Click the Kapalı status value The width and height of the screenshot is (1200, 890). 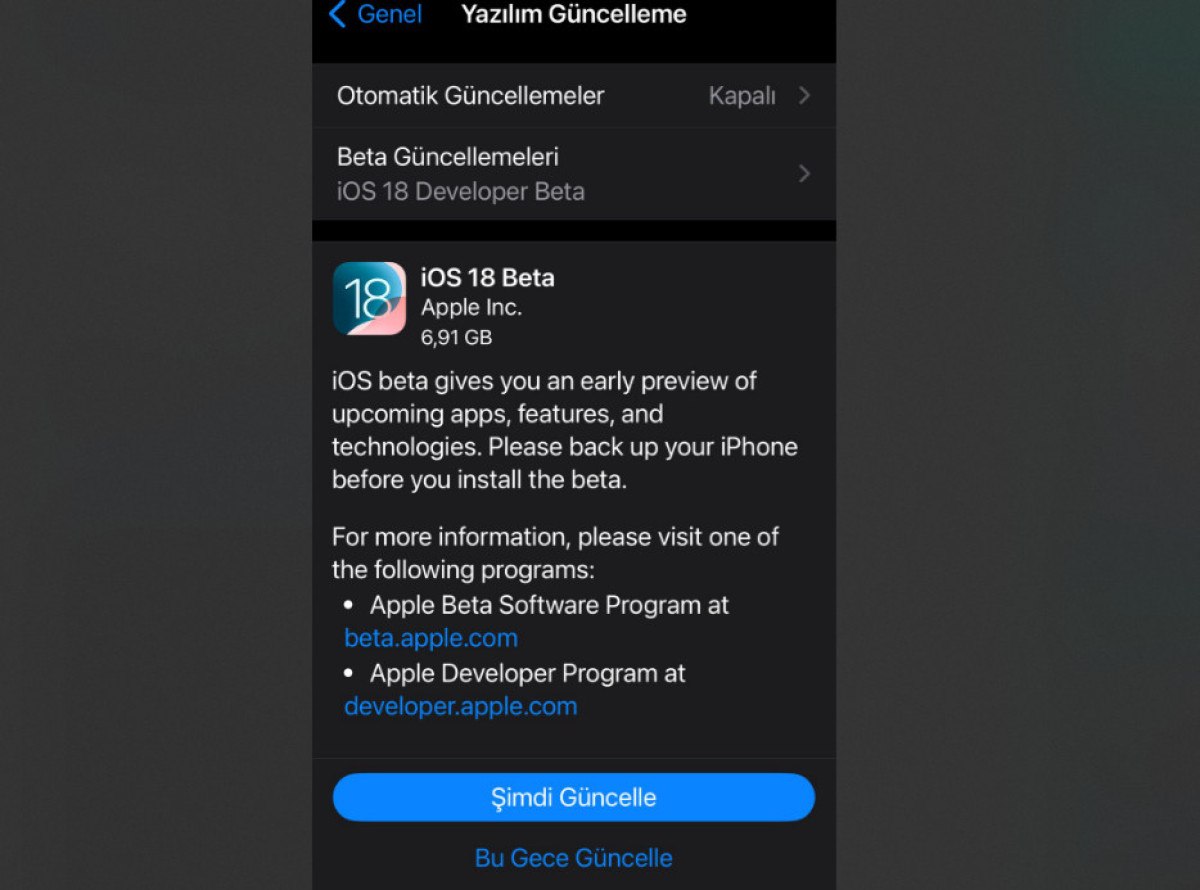coord(742,96)
